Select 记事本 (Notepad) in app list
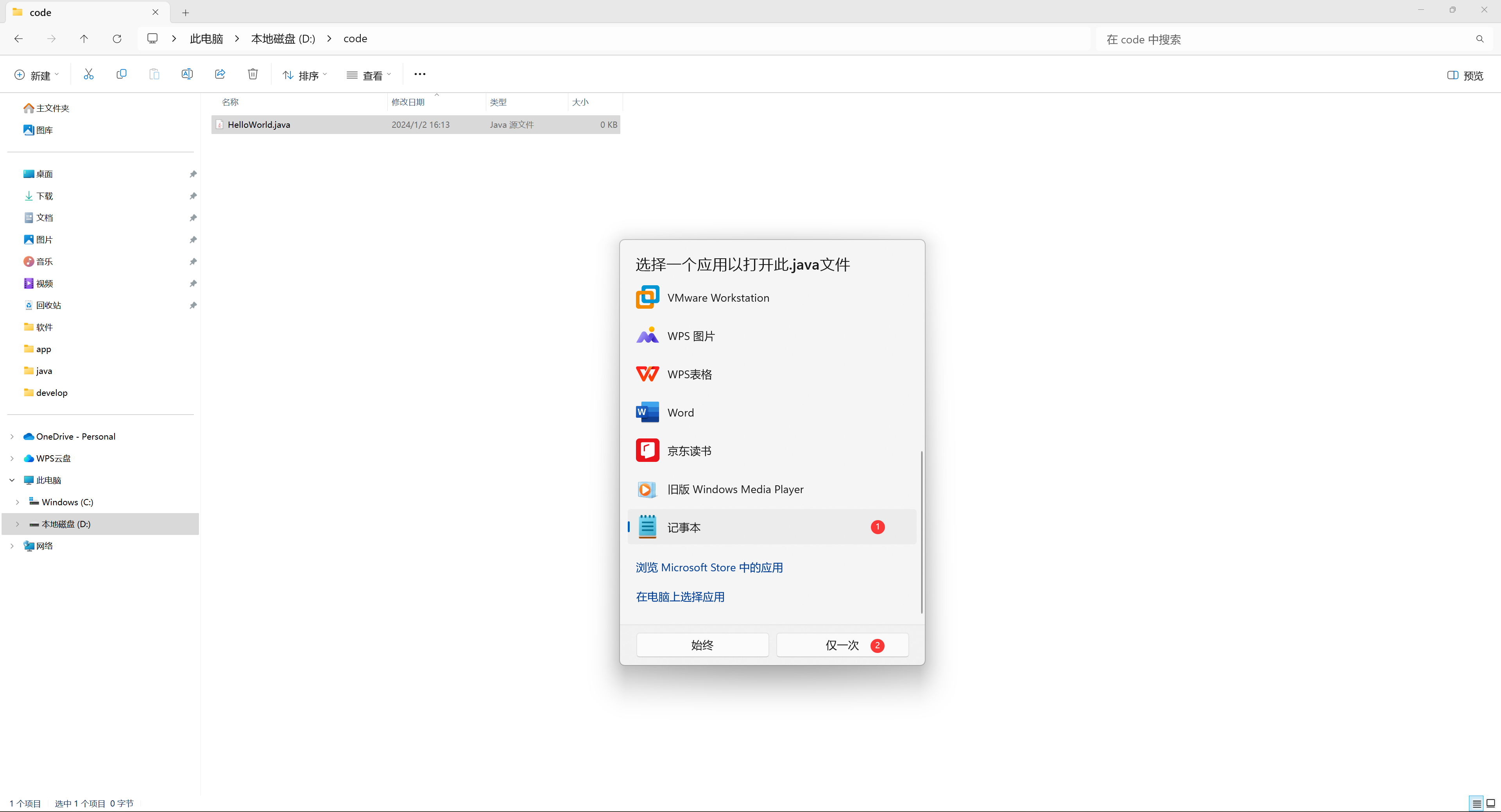 772,527
